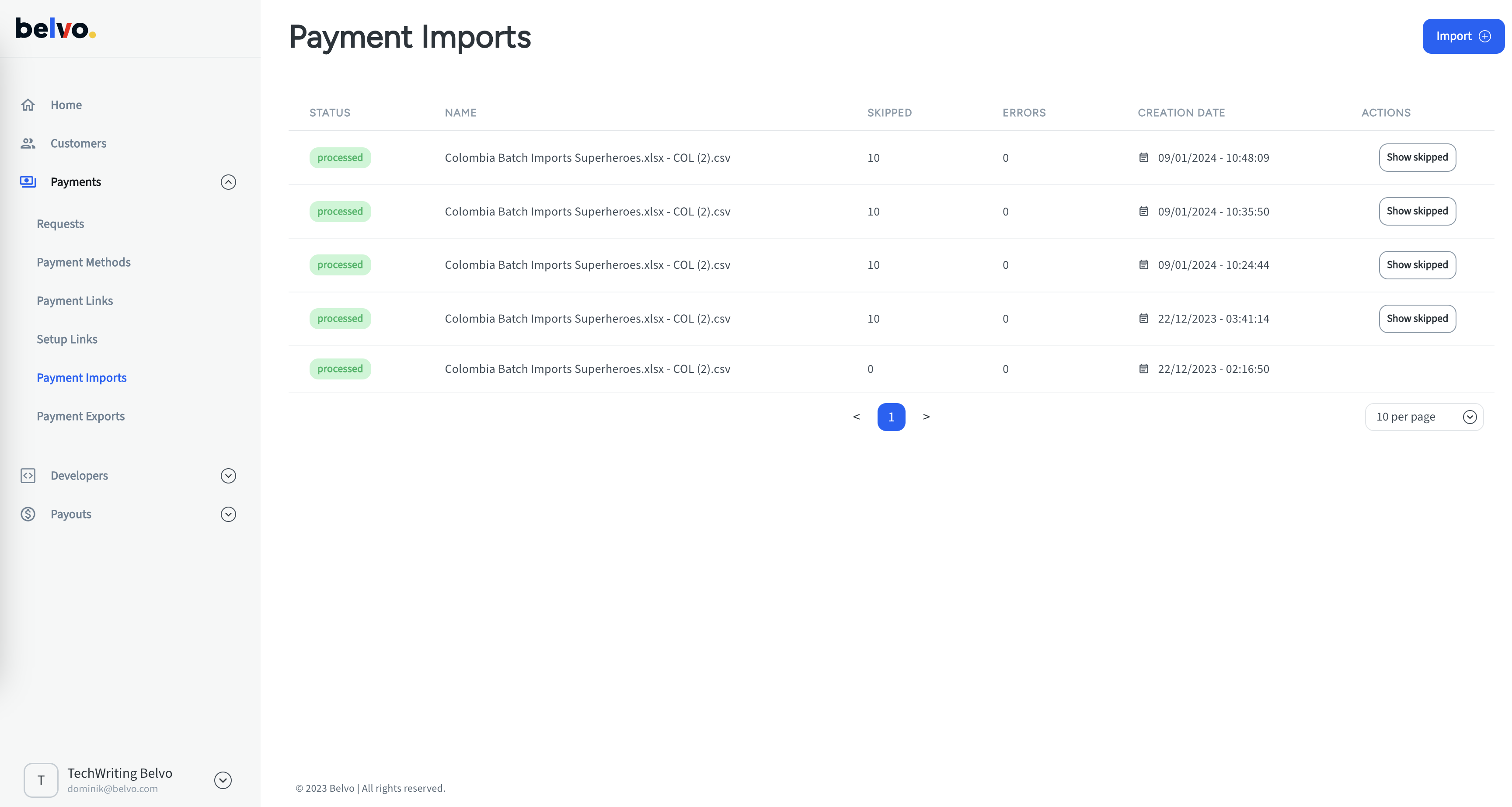Go to previous page arrow
This screenshot has height=807, width=1512.
coord(857,417)
